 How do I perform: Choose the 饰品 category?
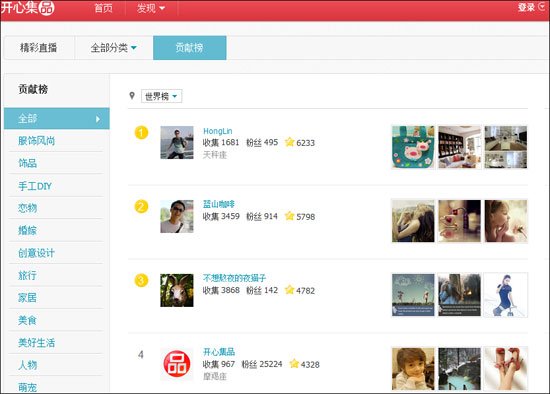pos(27,163)
